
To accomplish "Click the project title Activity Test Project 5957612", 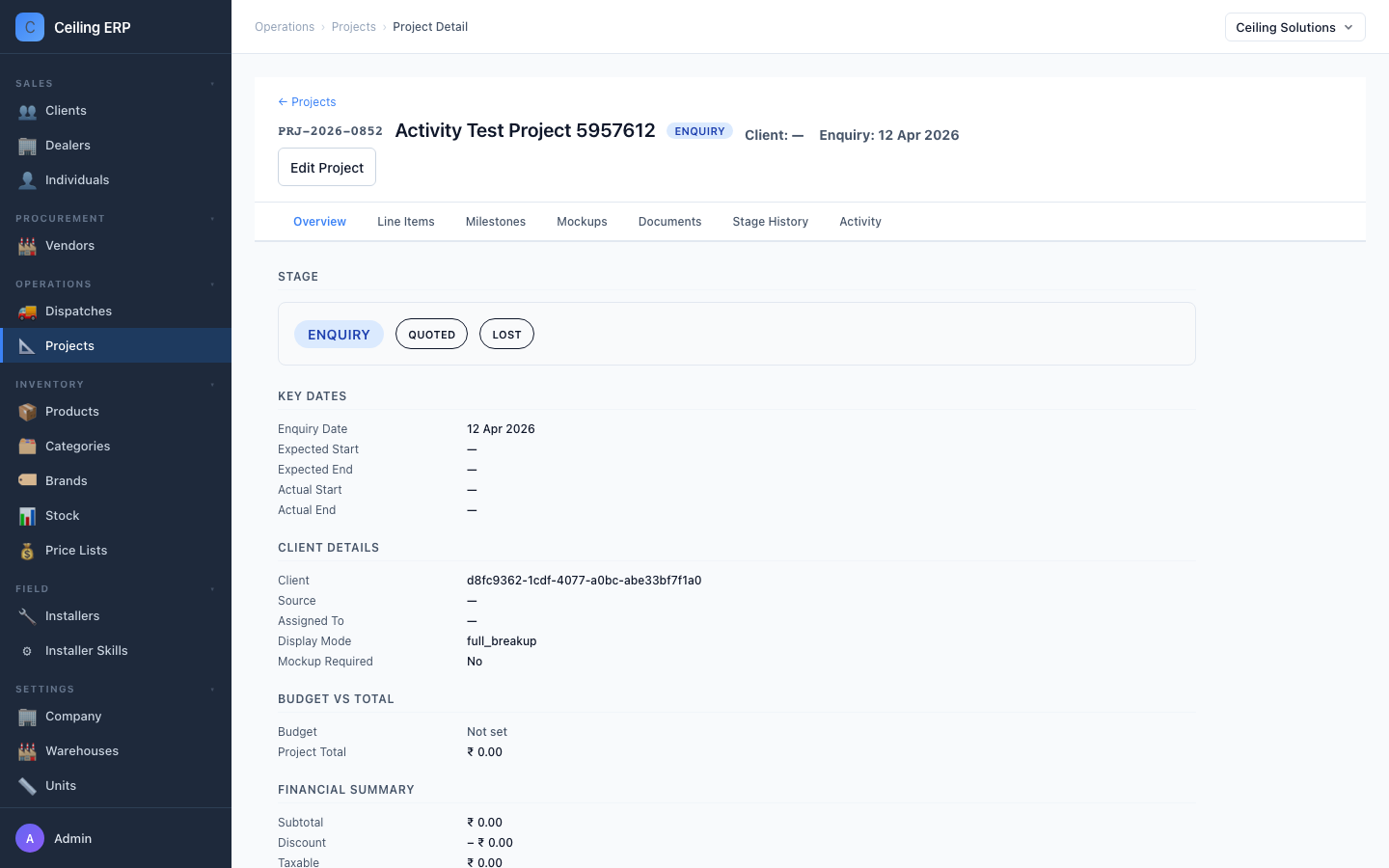I will 525,130.
